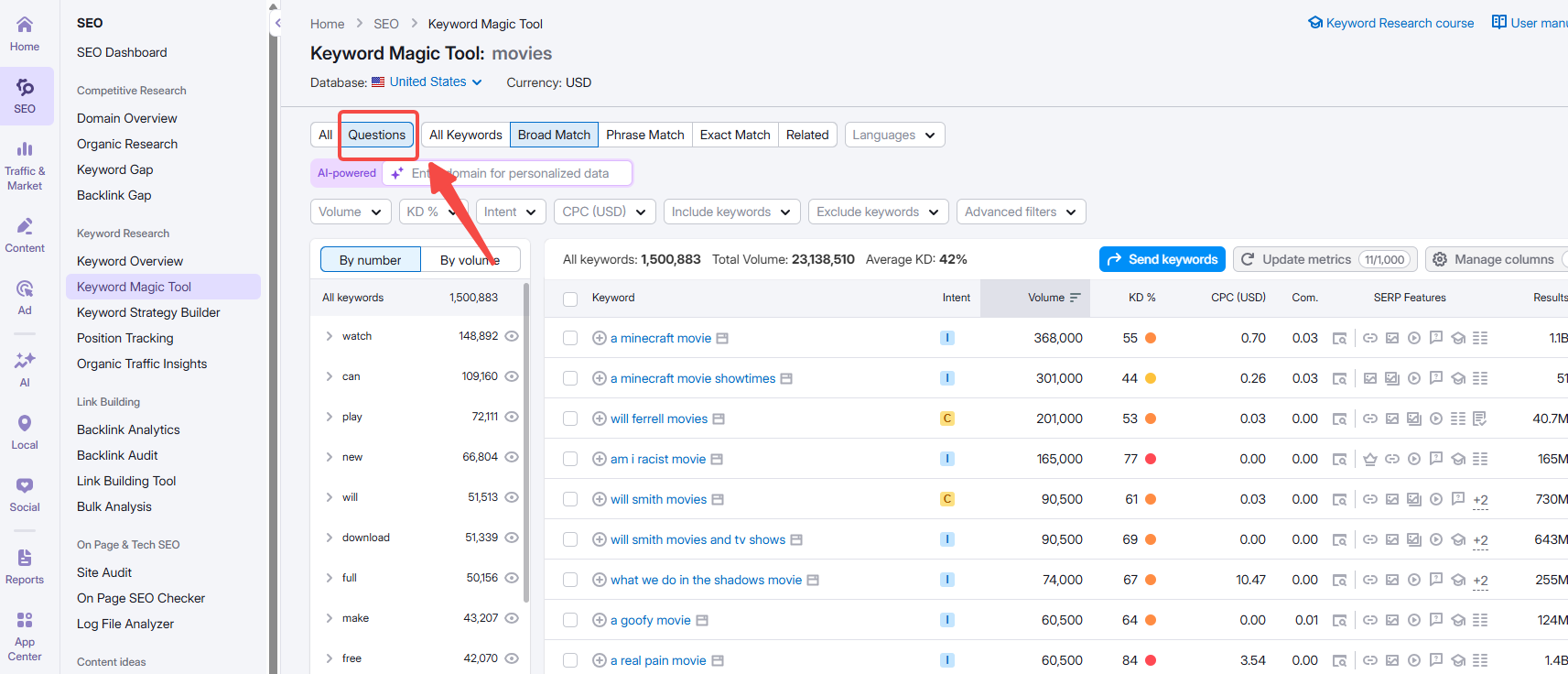This screenshot has width=1568, height=674.
Task: Click Commercial intent badge for 'will ferrell movies'
Action: point(947,419)
